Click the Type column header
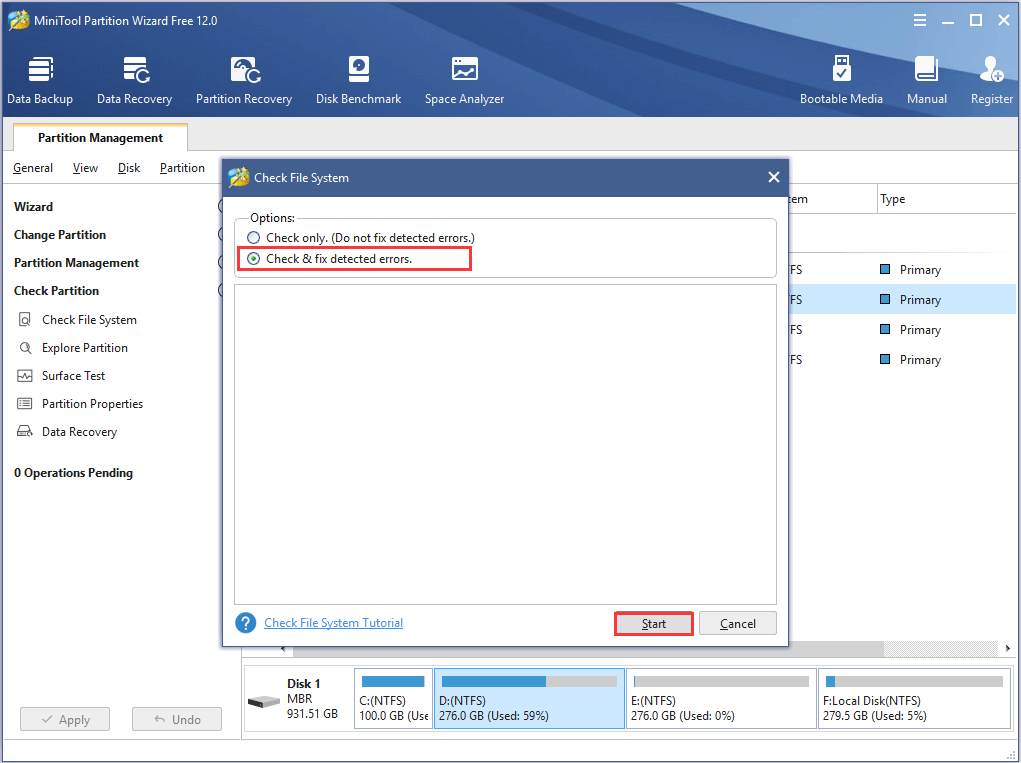 947,199
